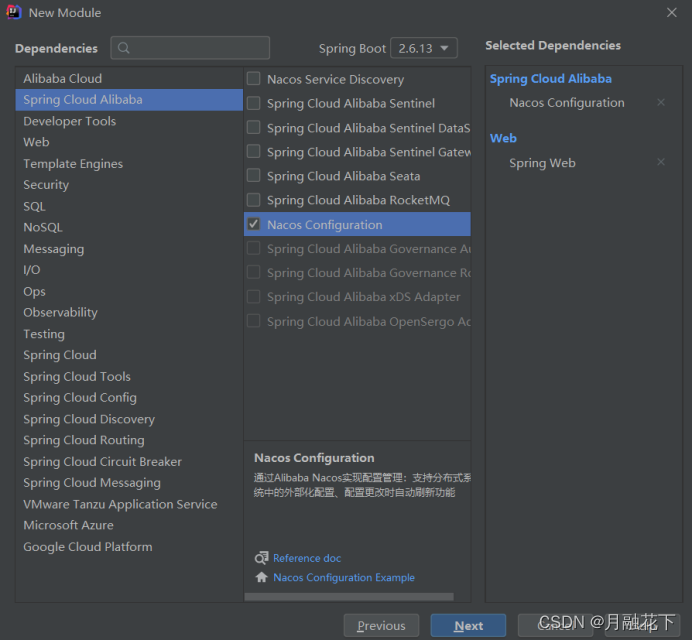Select NoSQL category

129,227
